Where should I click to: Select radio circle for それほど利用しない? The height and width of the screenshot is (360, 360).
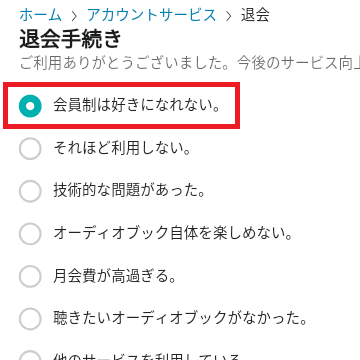coord(30,148)
